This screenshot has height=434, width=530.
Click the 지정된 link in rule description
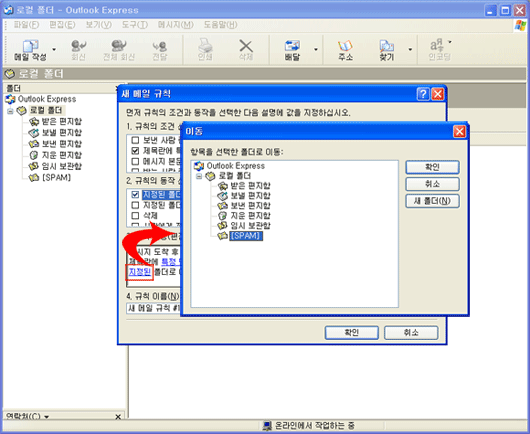(x=140, y=272)
